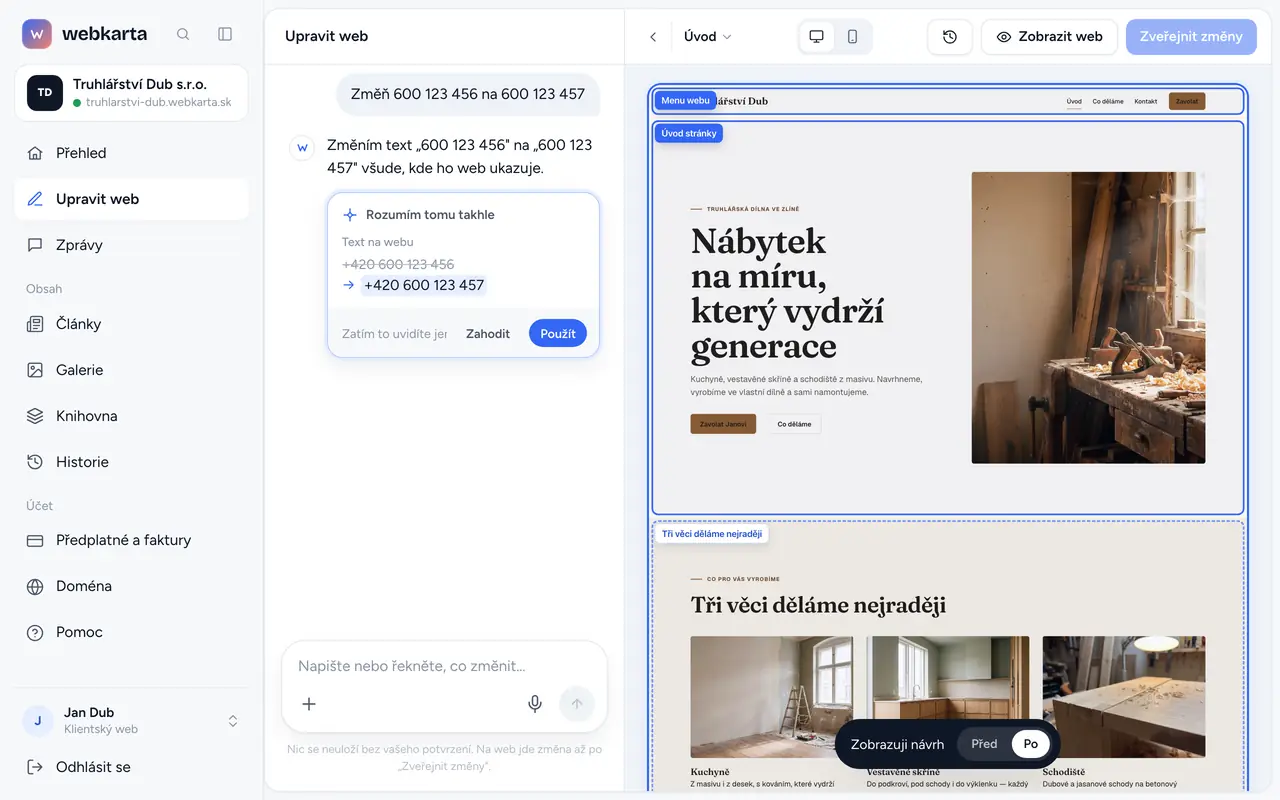1280x800 pixels.
Task: Open Galerie section
Action: (131, 370)
